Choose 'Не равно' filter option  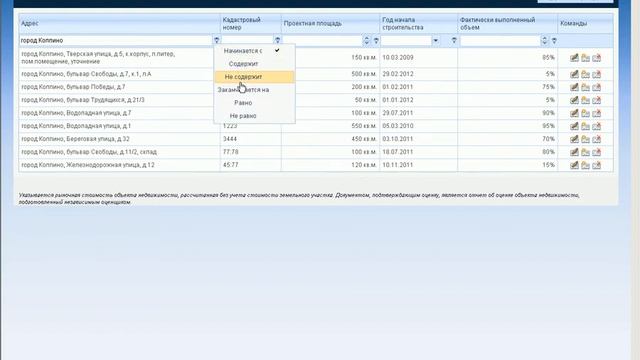[254, 116]
